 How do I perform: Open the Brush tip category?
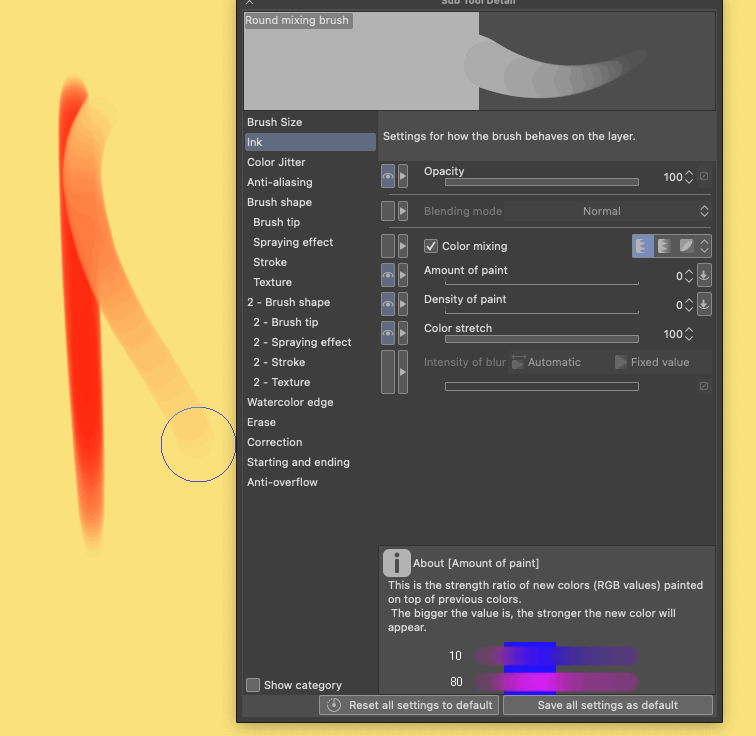(x=310, y=222)
